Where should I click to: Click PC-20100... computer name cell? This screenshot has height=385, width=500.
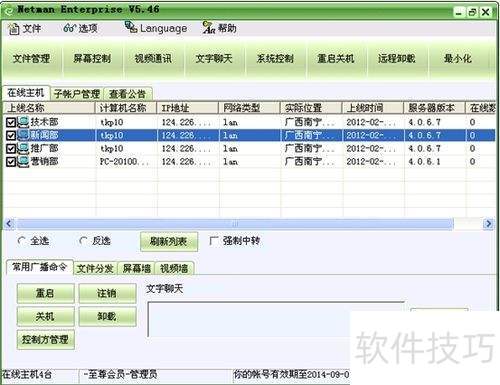point(125,162)
